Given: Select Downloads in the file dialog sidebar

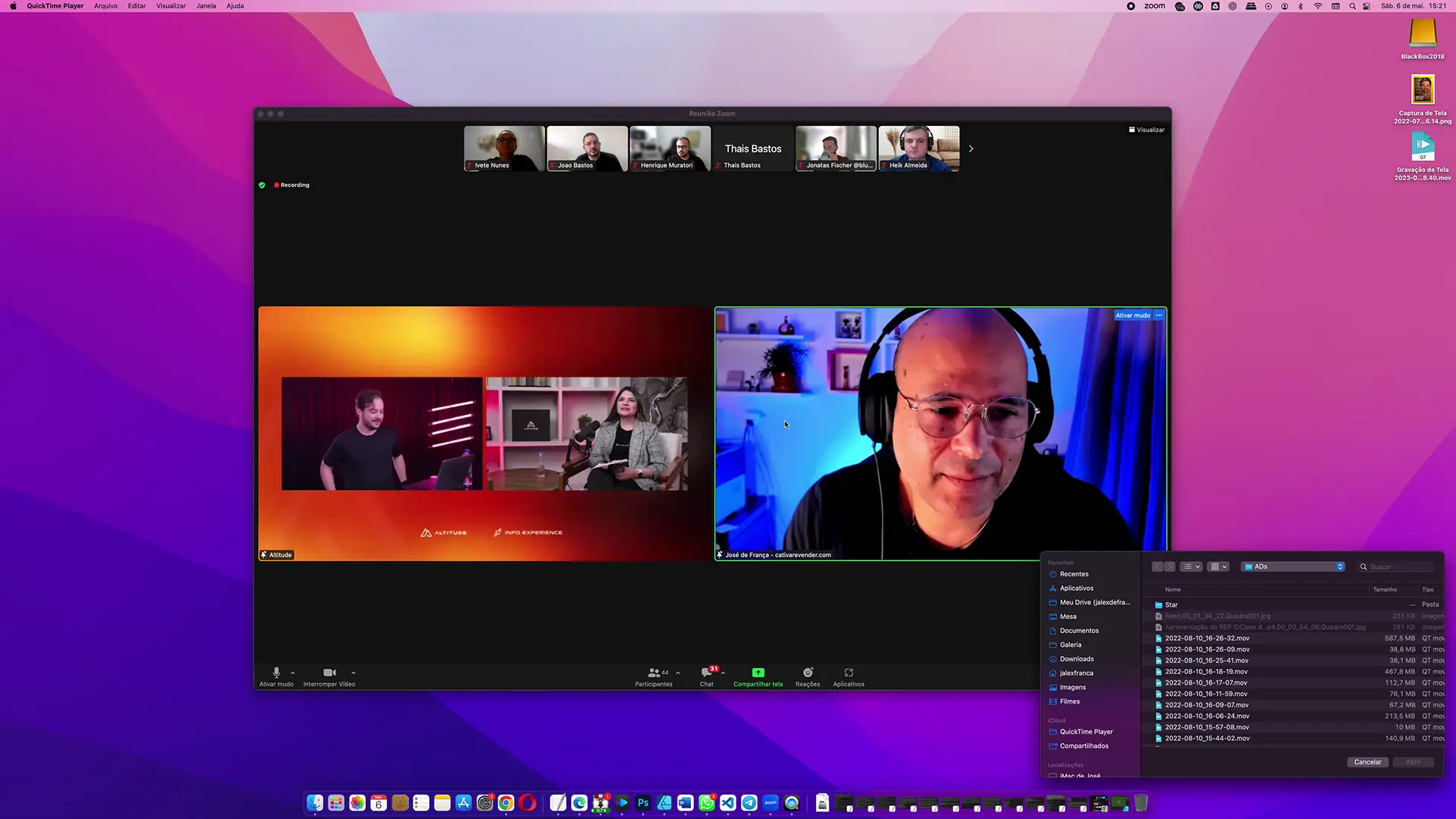Looking at the screenshot, I should pyautogui.click(x=1077, y=659).
